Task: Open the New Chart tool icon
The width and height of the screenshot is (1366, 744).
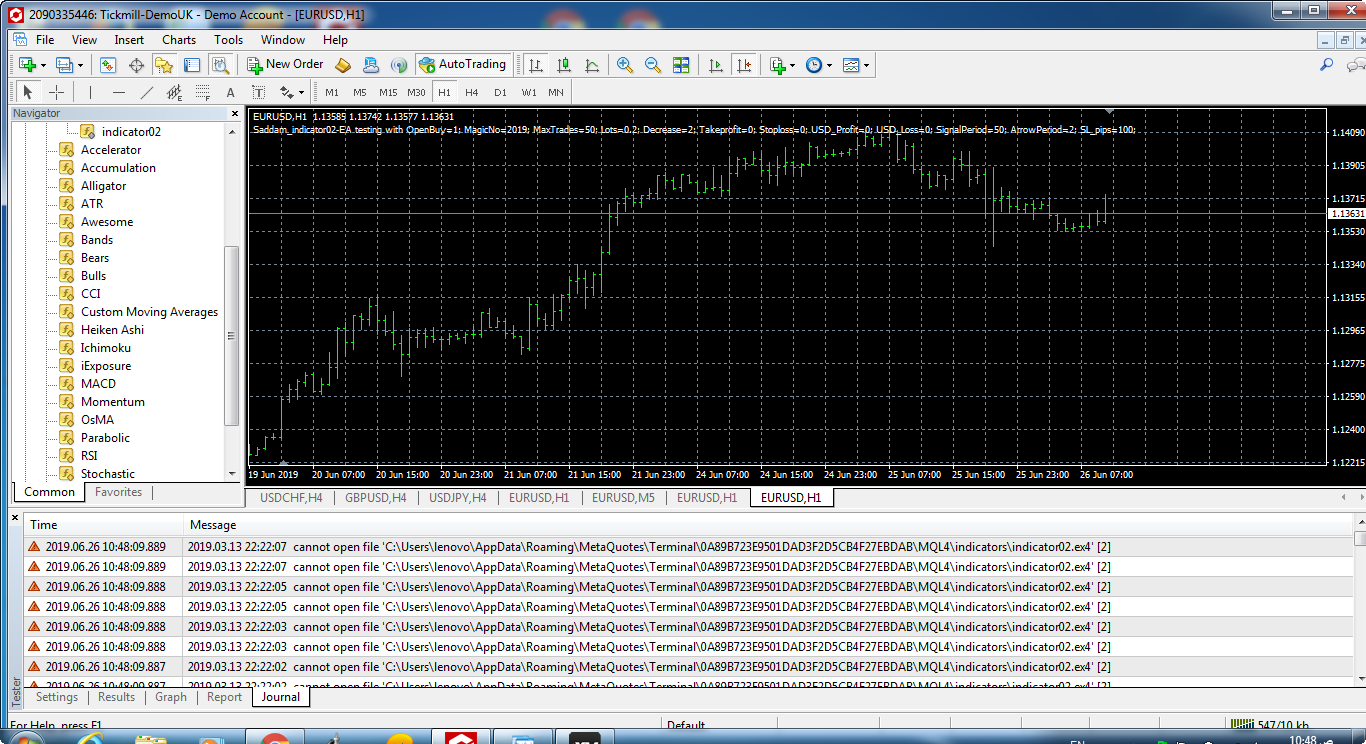Action: (27, 65)
